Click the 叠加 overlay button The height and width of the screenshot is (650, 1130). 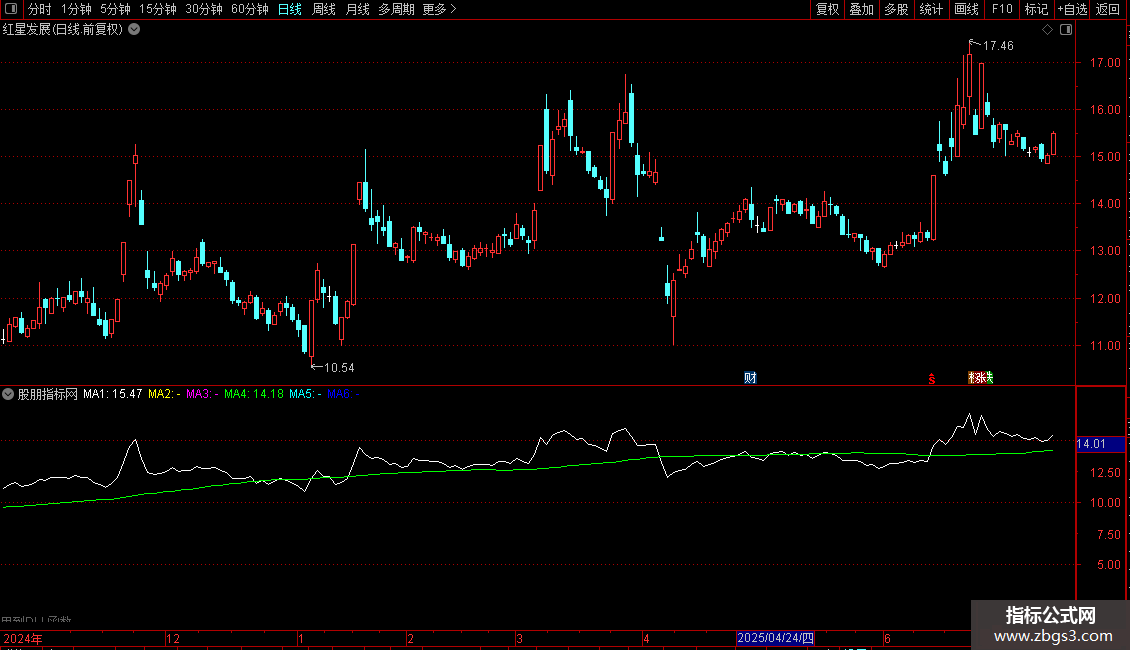861,9
